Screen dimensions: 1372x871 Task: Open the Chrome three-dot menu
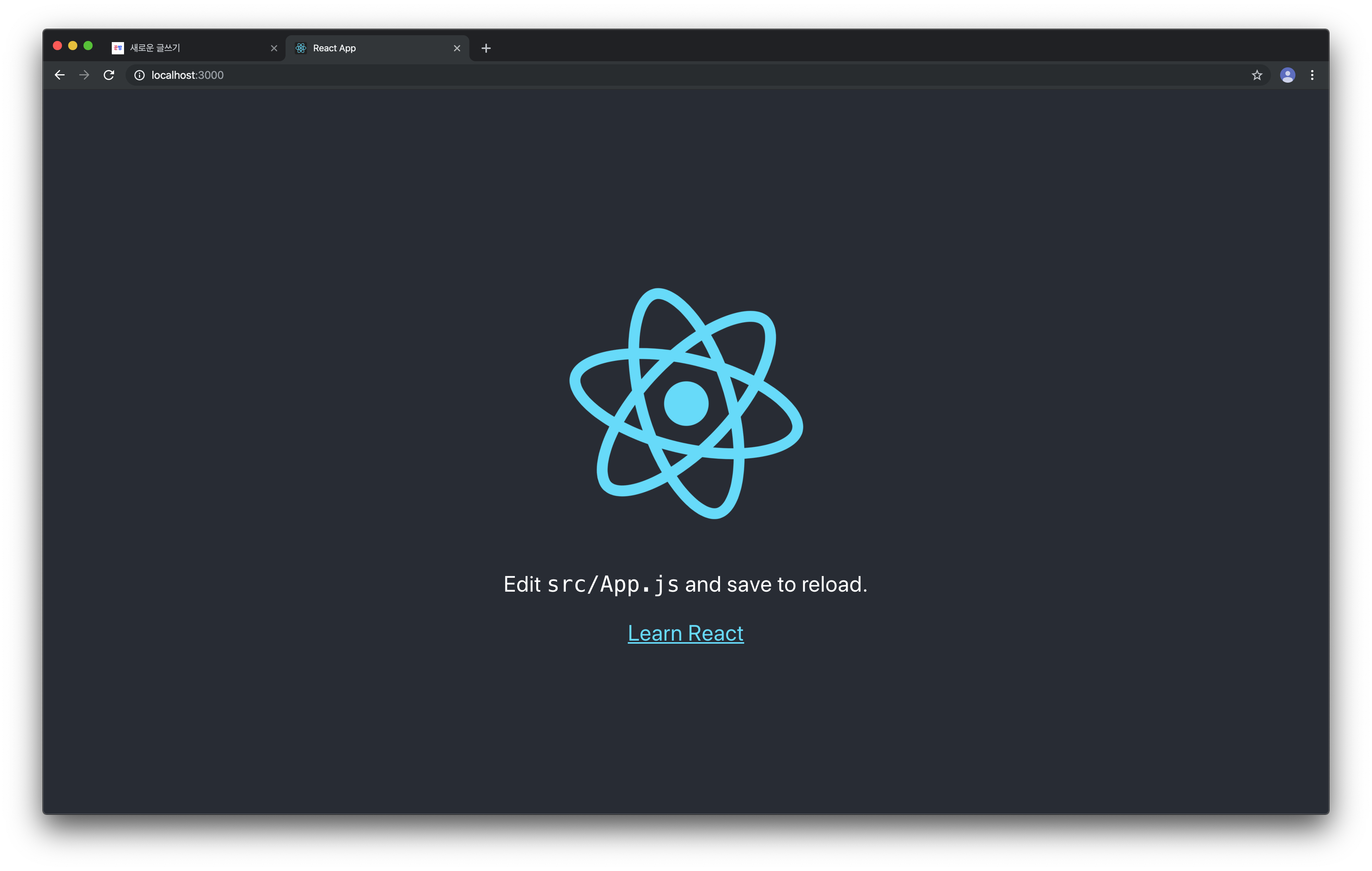coord(1312,75)
